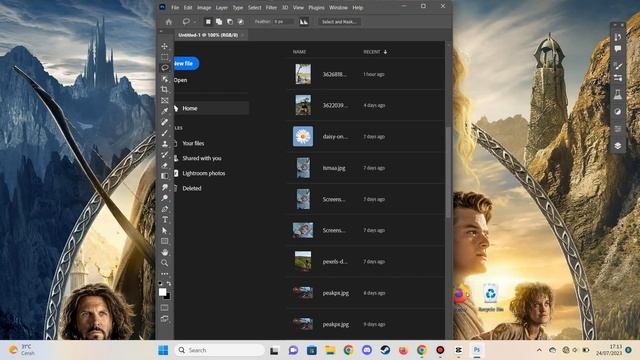Select the Hand tool
The height and width of the screenshot is (360, 640).
[x=164, y=252]
